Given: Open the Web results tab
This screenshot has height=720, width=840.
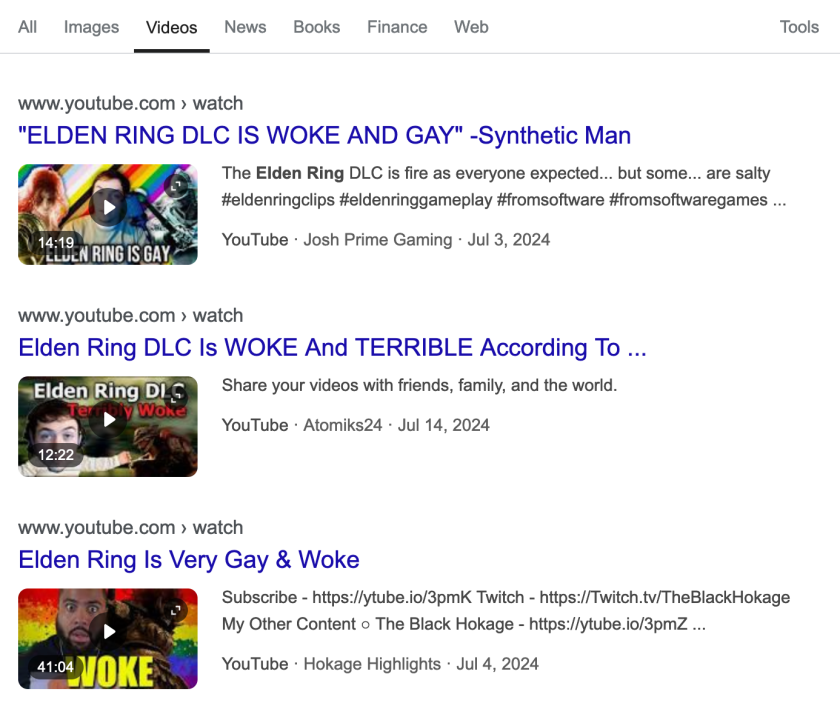Looking at the screenshot, I should coord(471,27).
